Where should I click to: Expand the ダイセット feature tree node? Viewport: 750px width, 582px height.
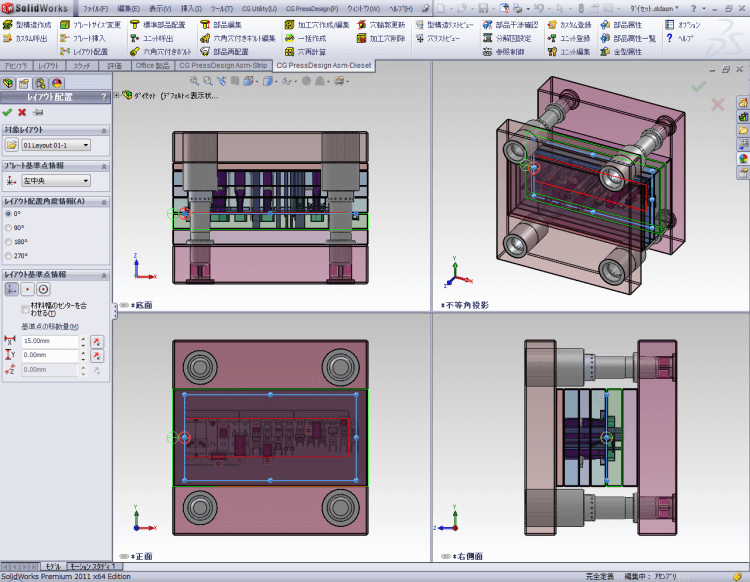pos(117,95)
